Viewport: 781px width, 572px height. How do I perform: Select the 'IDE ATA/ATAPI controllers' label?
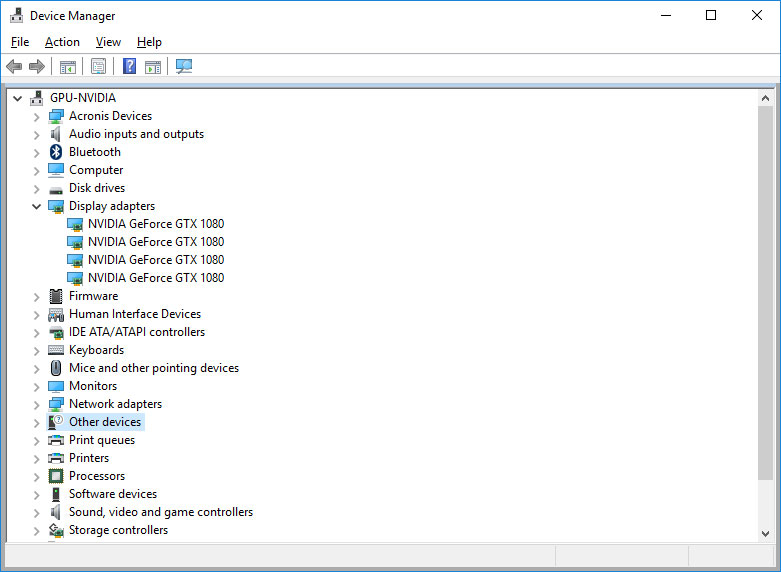137,332
